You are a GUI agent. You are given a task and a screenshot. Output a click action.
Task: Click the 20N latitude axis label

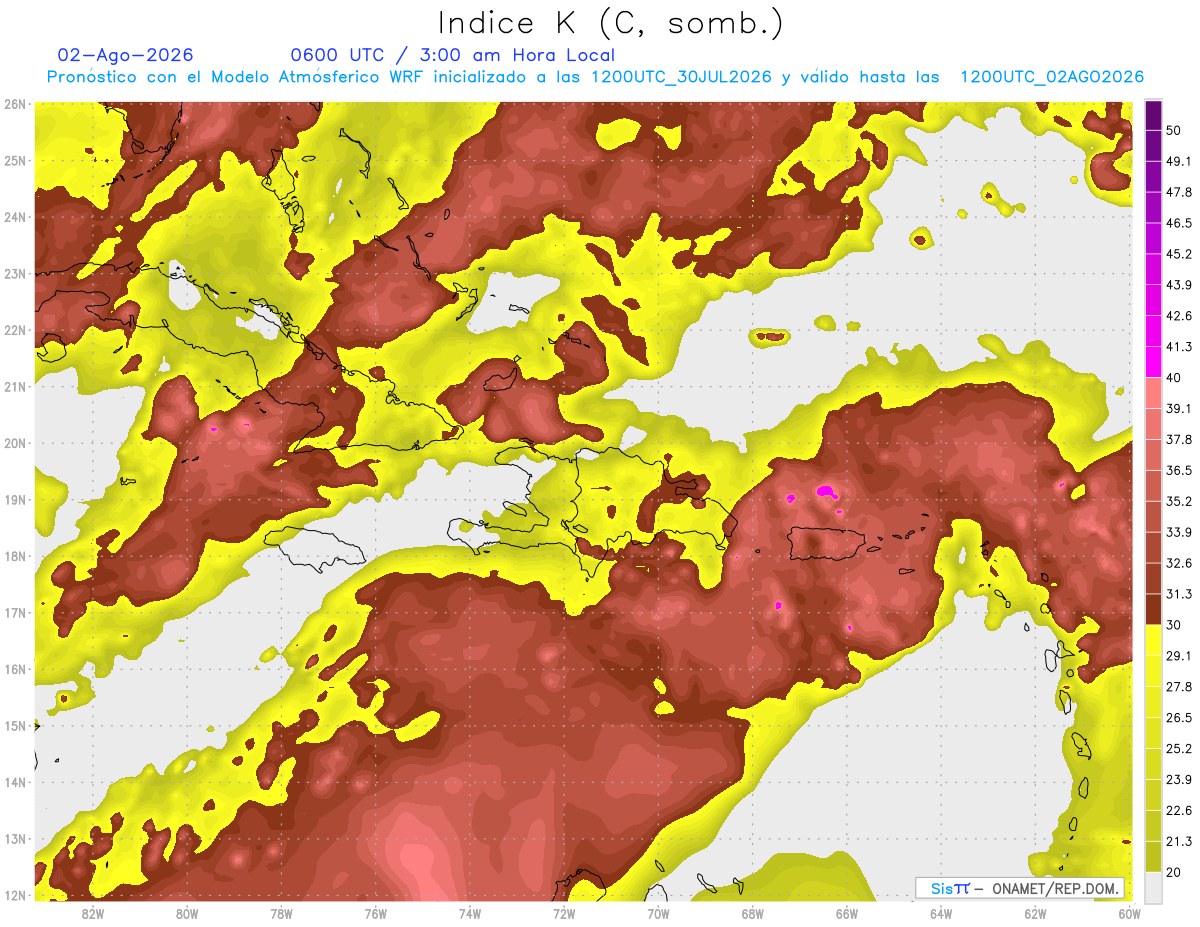14,443
